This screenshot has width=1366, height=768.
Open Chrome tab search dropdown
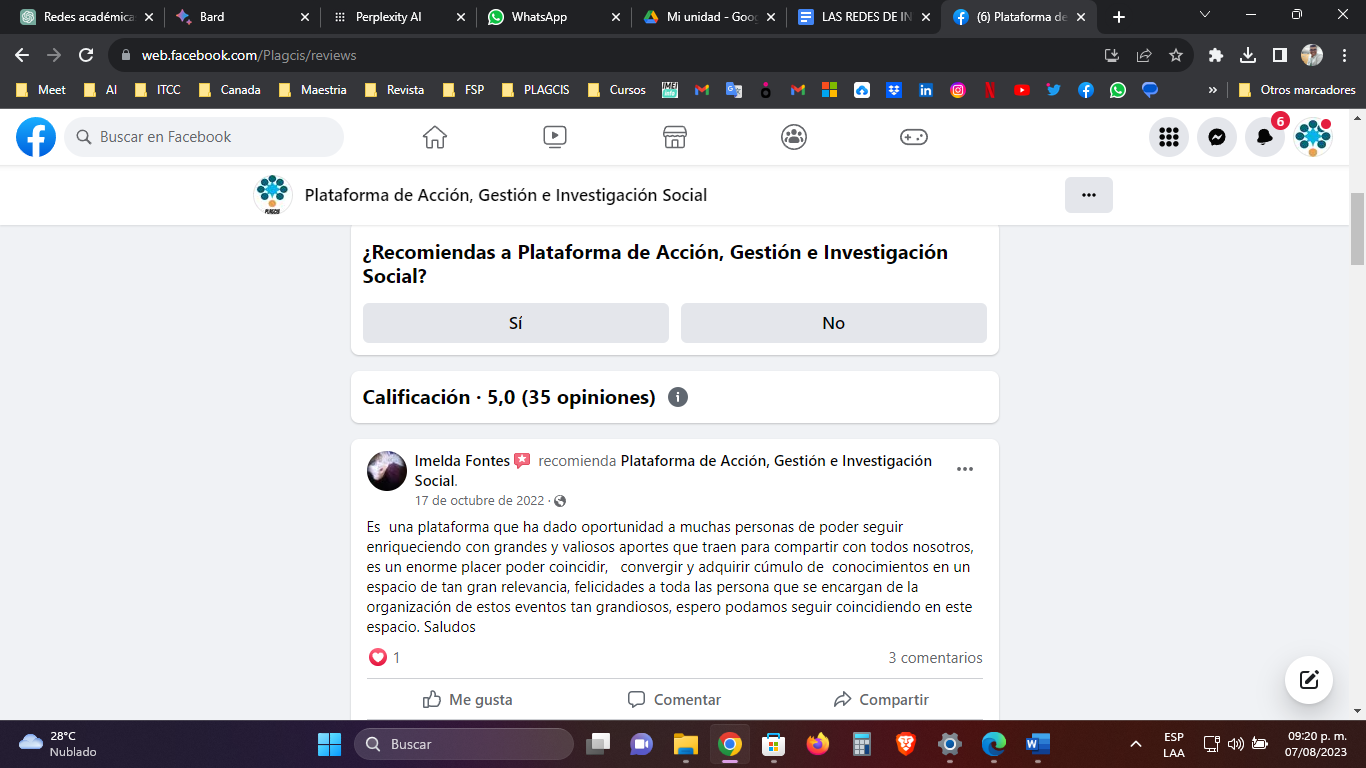click(x=1205, y=15)
